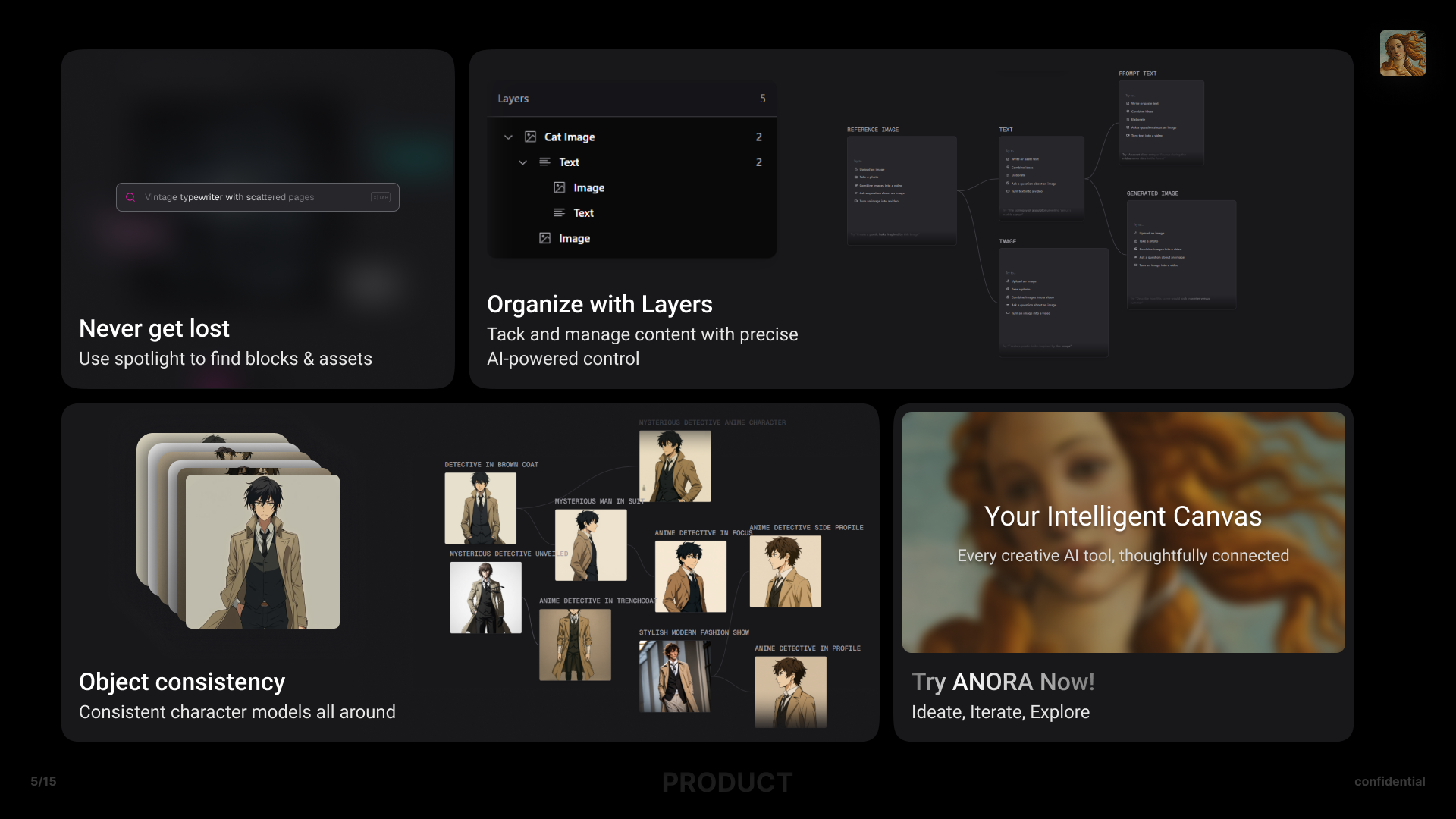Click the text lines icon of first Text layer

[x=544, y=162]
